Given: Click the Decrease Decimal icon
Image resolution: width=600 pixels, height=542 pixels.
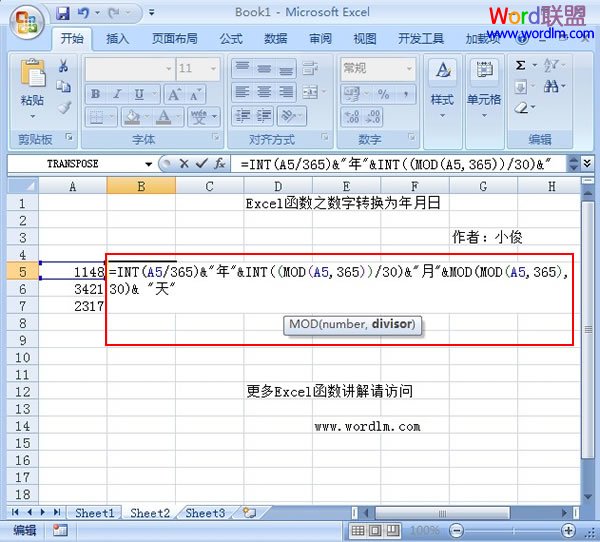Looking at the screenshot, I should click(x=373, y=117).
